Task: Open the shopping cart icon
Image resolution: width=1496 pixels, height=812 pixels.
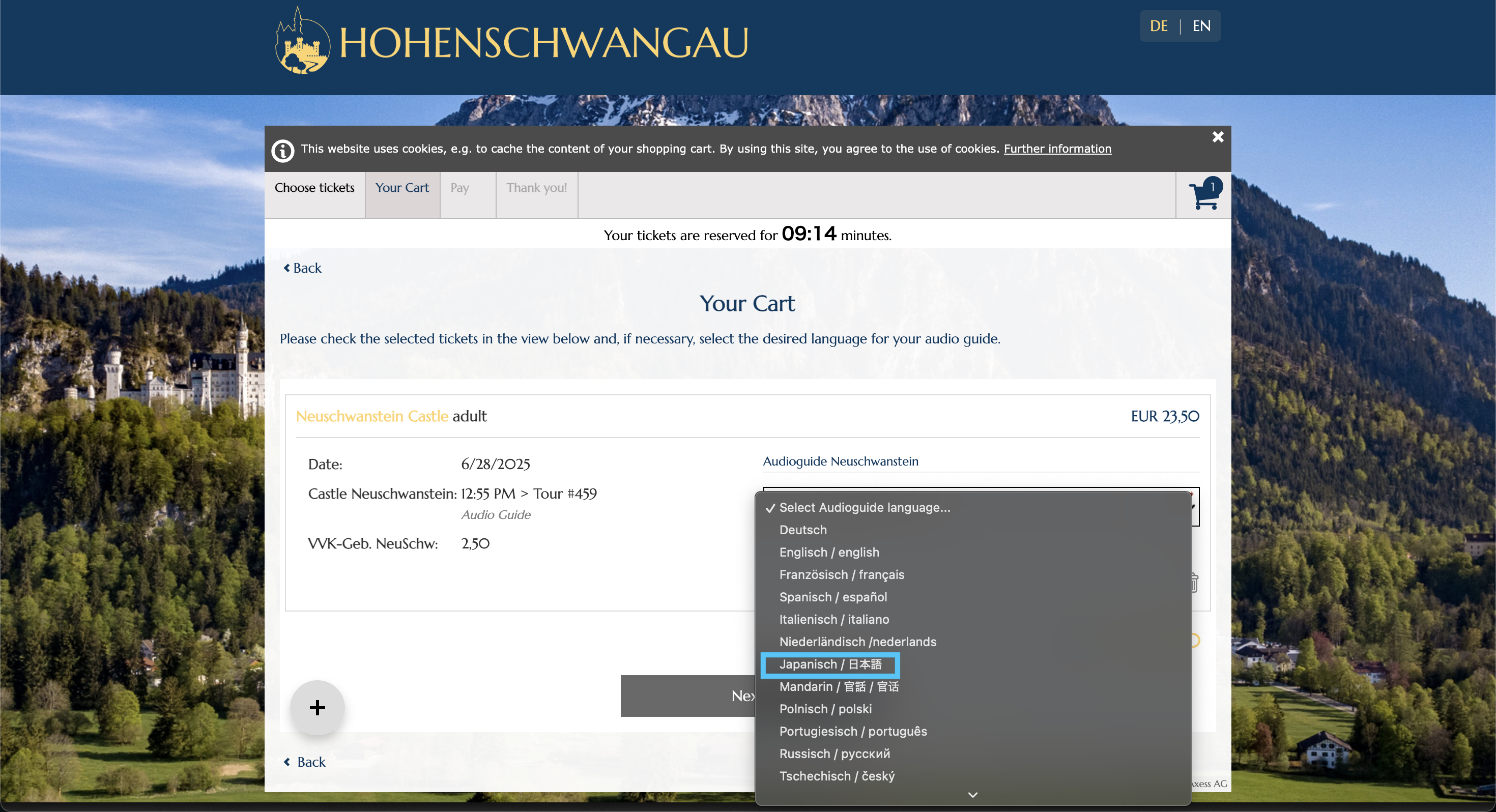Action: (1204, 194)
